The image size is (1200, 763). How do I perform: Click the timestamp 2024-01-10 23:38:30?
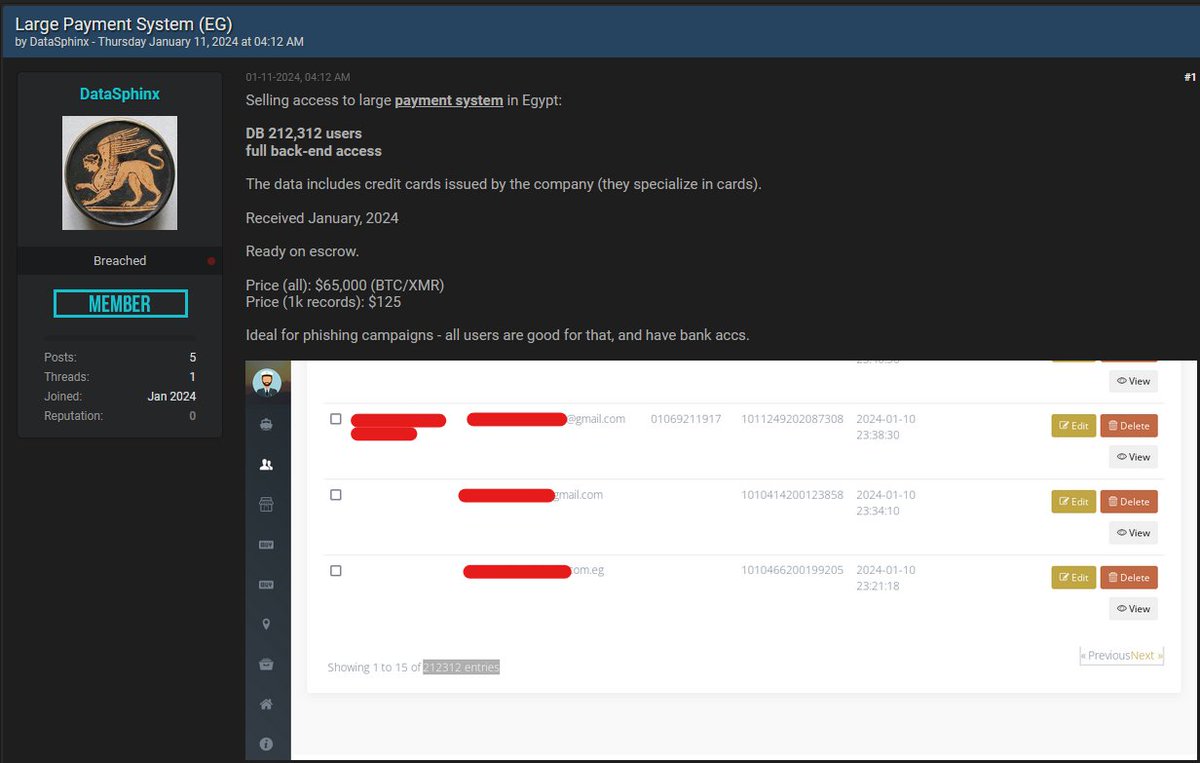pyautogui.click(x=885, y=427)
